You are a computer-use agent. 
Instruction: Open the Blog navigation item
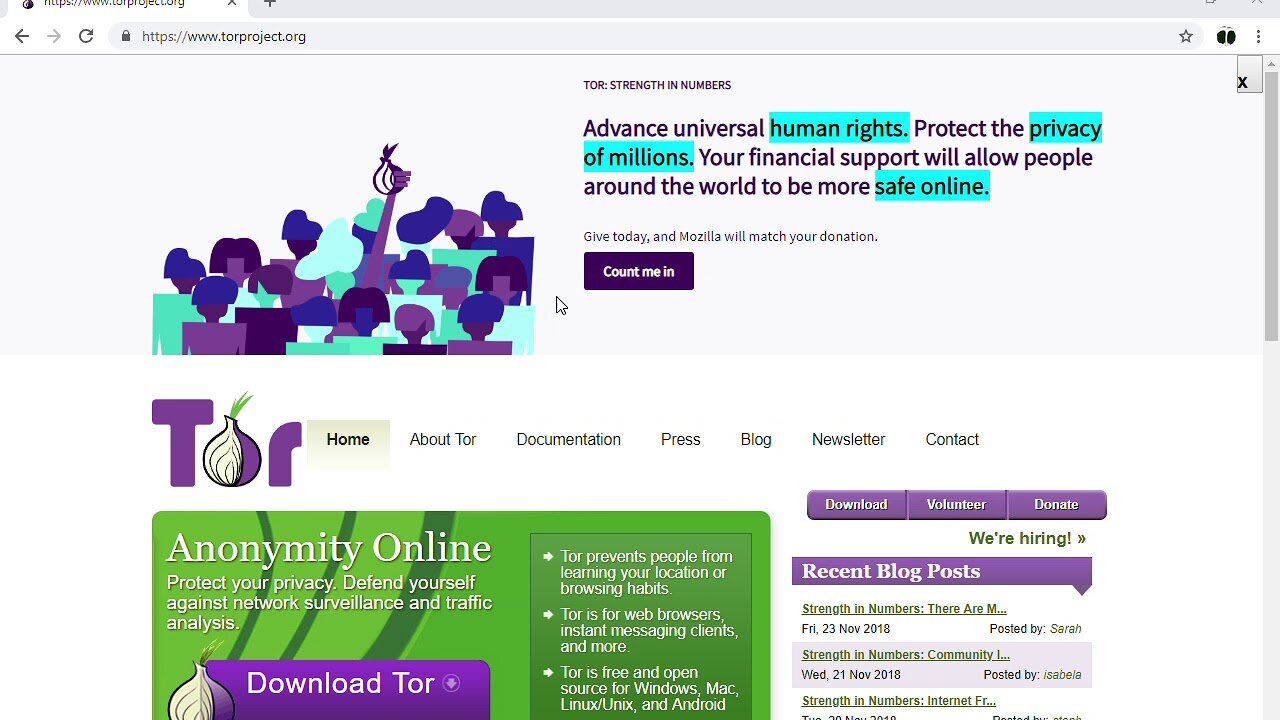[756, 439]
